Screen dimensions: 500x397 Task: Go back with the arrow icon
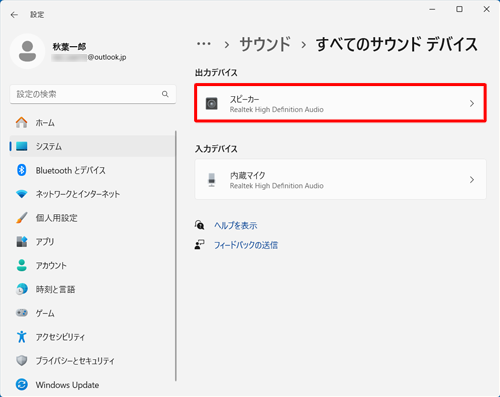point(14,15)
